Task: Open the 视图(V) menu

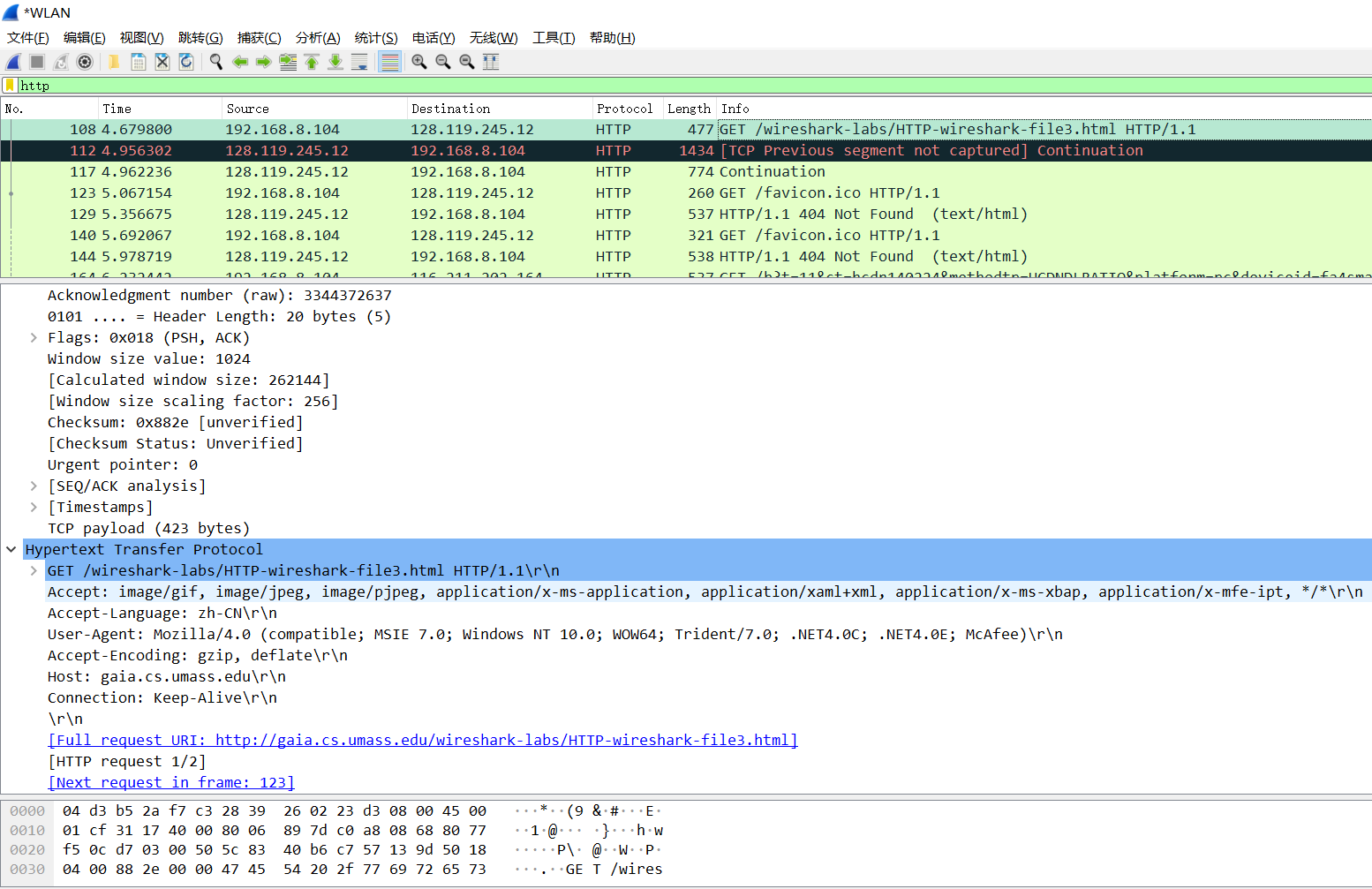Action: coord(142,38)
